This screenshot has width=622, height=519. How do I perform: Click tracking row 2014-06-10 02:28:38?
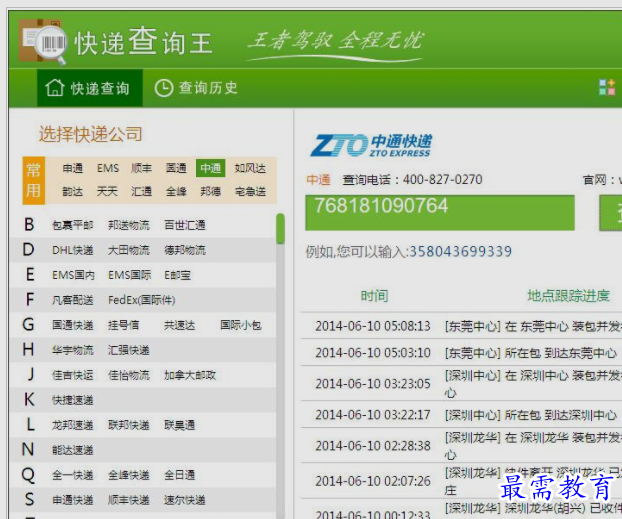click(461, 446)
